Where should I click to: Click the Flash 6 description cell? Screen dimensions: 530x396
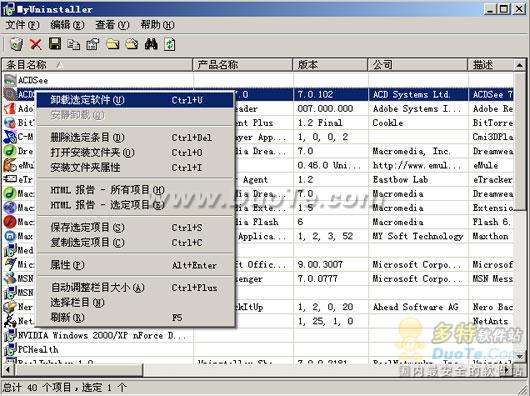point(492,222)
